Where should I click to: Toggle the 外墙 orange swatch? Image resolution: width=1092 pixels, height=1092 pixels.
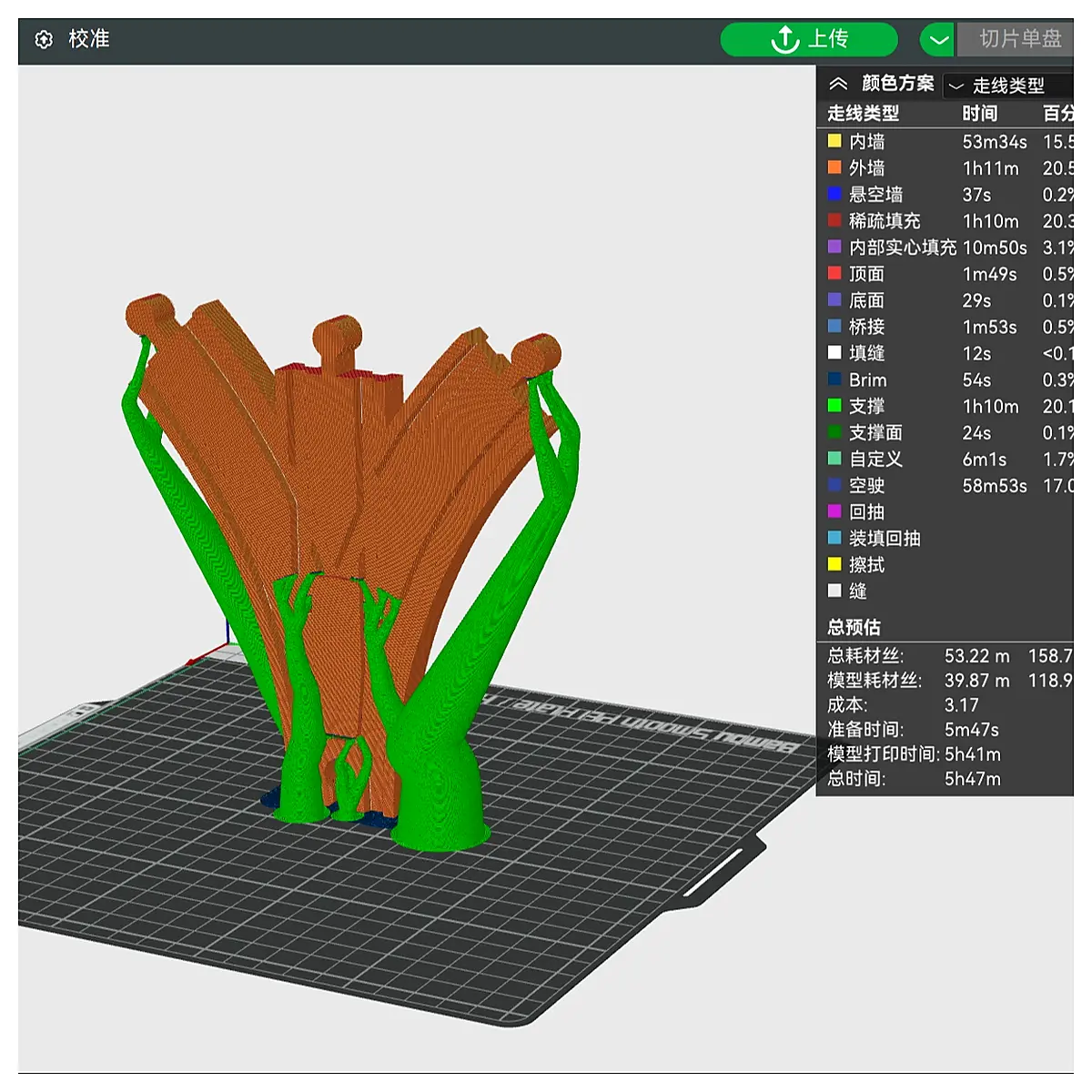[834, 167]
